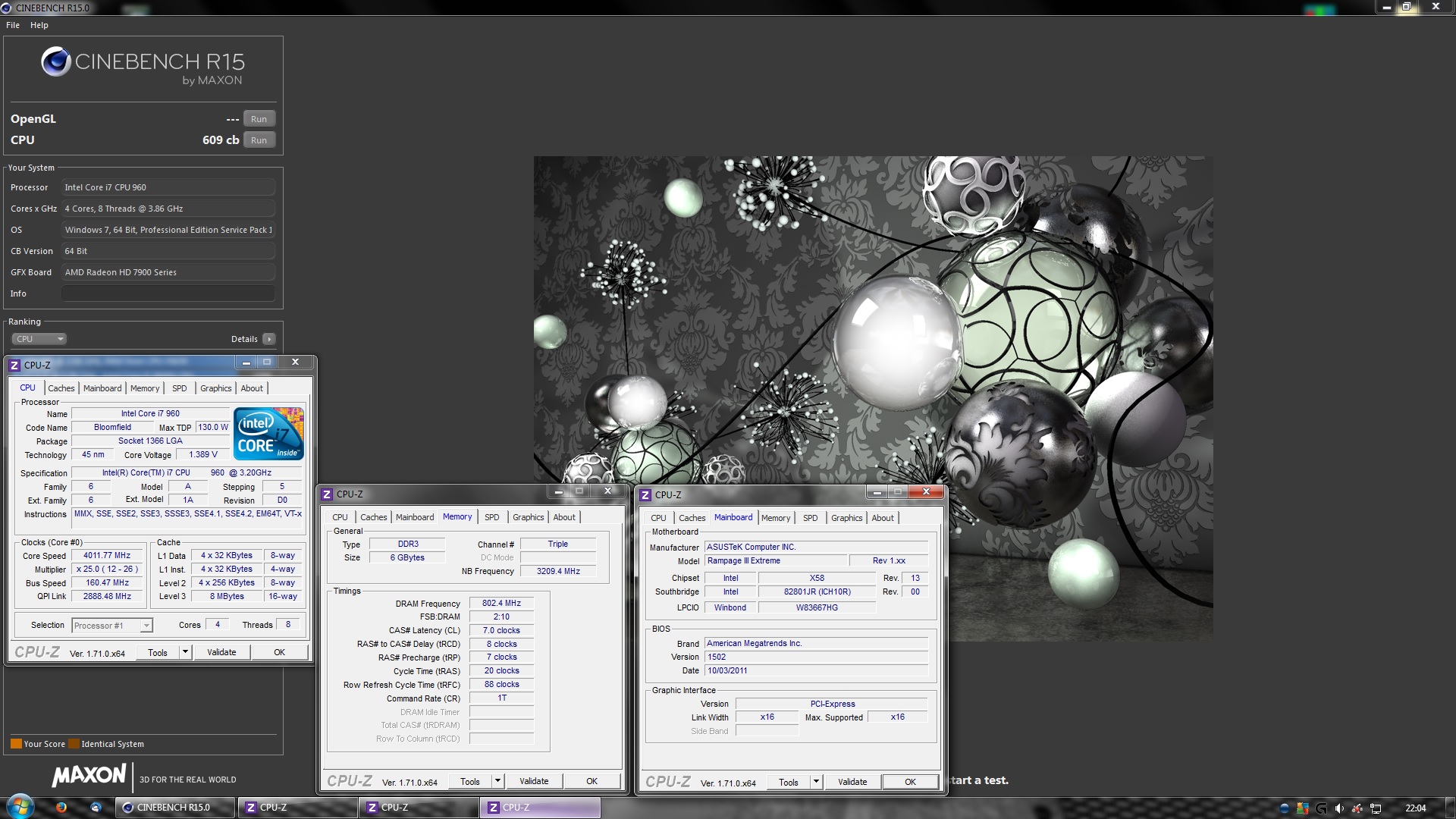
Task: Click the volume speaker tray icon
Action: pyautogui.click(x=1339, y=808)
